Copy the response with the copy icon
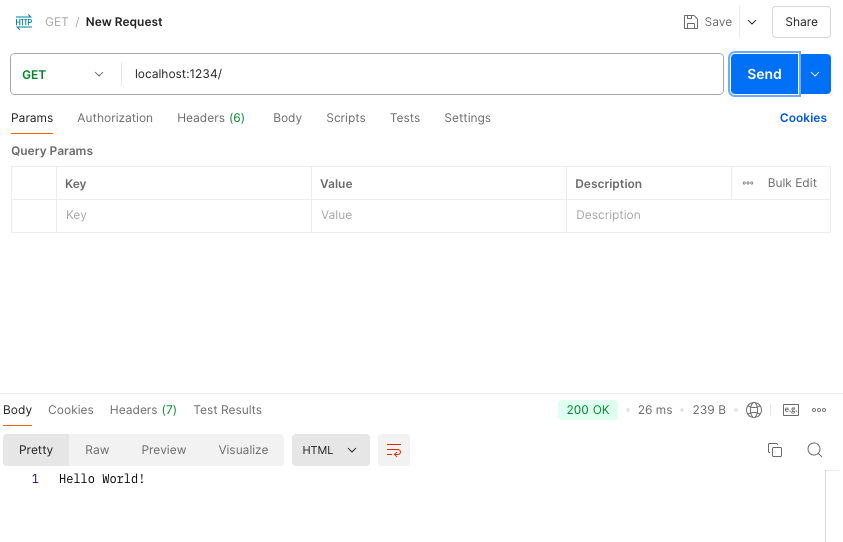Viewport: 843px width, 542px height. coord(775,450)
